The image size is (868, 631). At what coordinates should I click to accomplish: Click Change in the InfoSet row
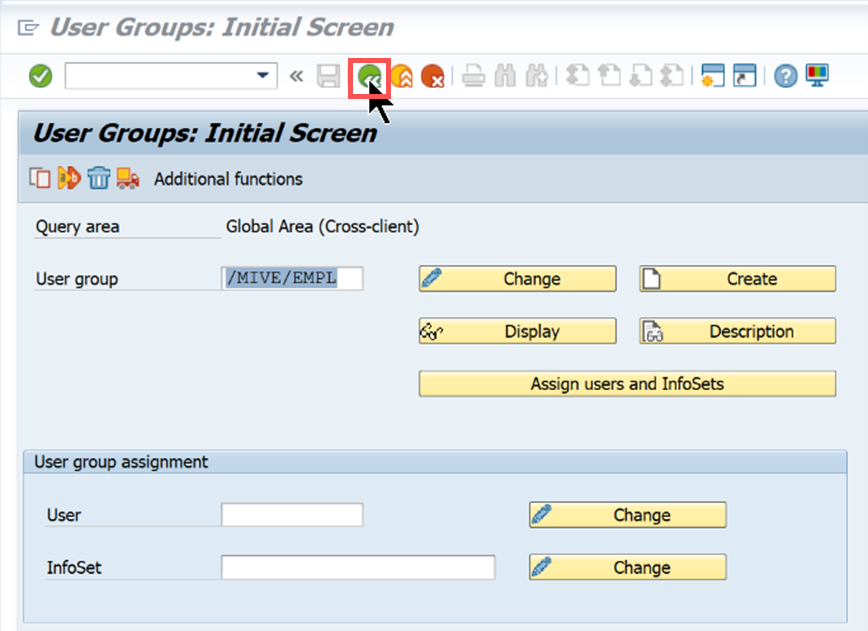(628, 567)
